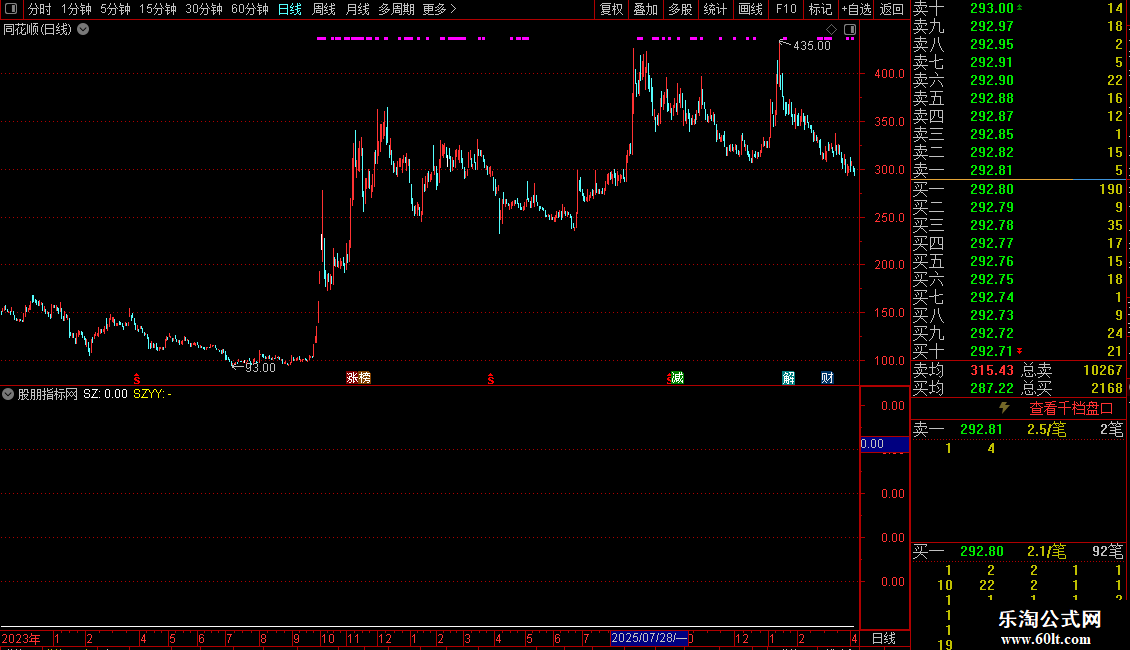The image size is (1130, 650).
Task: Click the 卖五 292.88 price row
Action: pyautogui.click(x=1018, y=98)
